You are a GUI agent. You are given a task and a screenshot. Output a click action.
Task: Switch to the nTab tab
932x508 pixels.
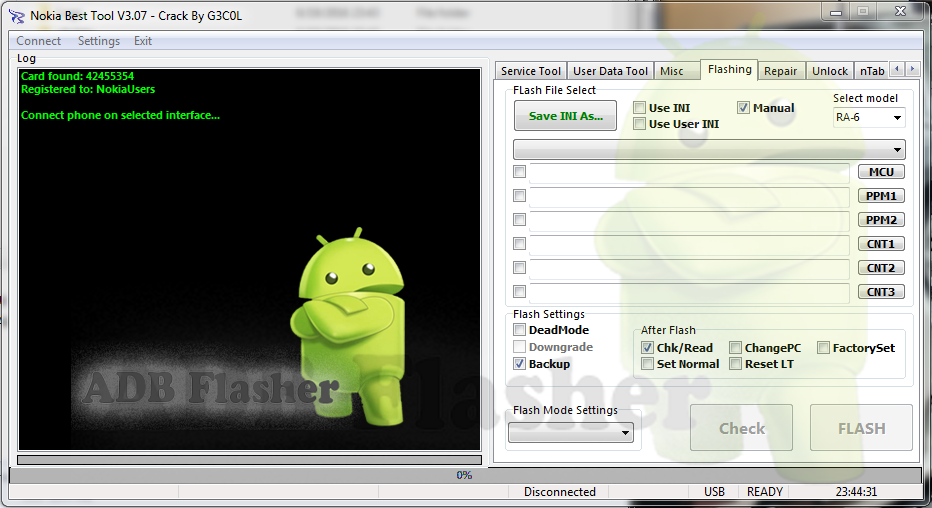point(872,71)
